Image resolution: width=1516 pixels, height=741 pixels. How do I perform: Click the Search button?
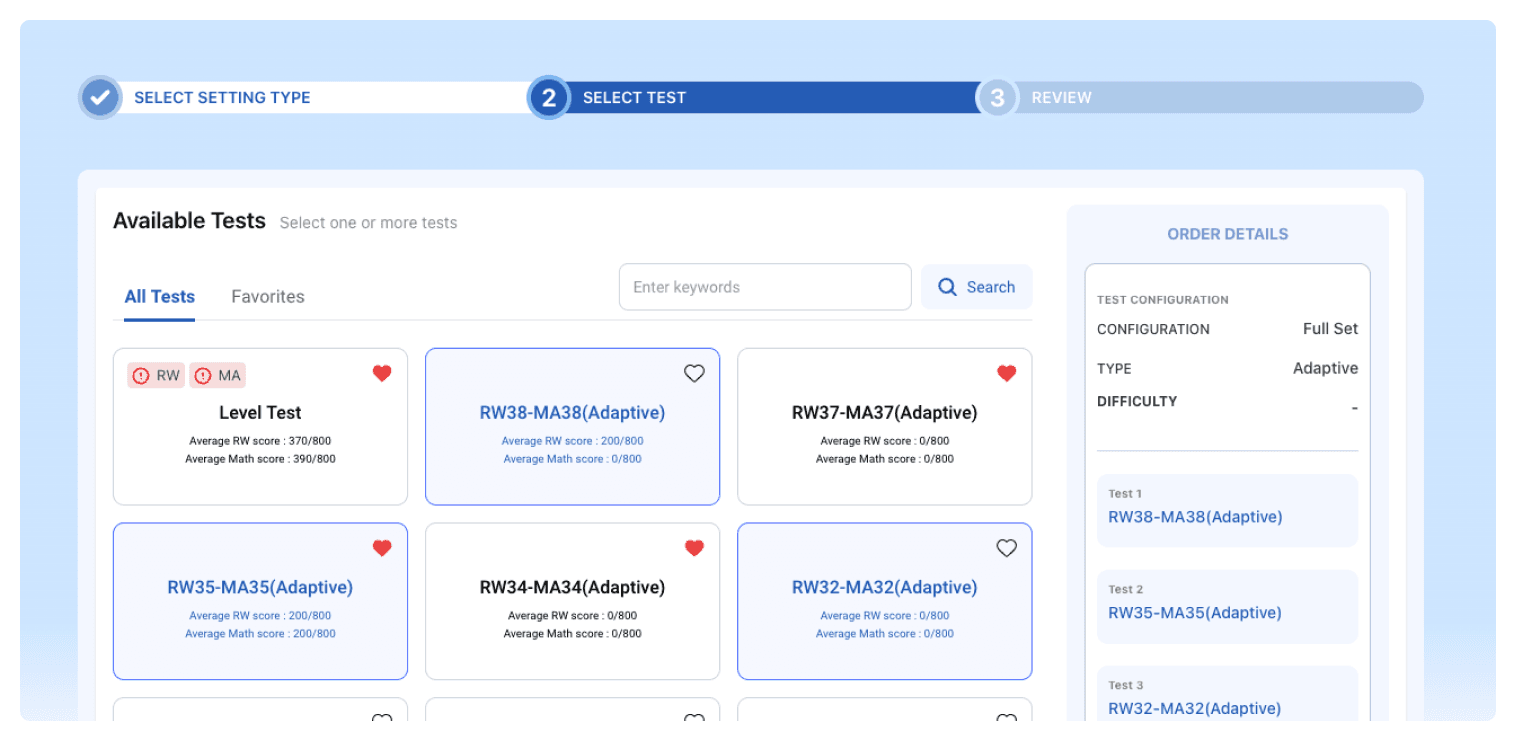[x=977, y=287]
